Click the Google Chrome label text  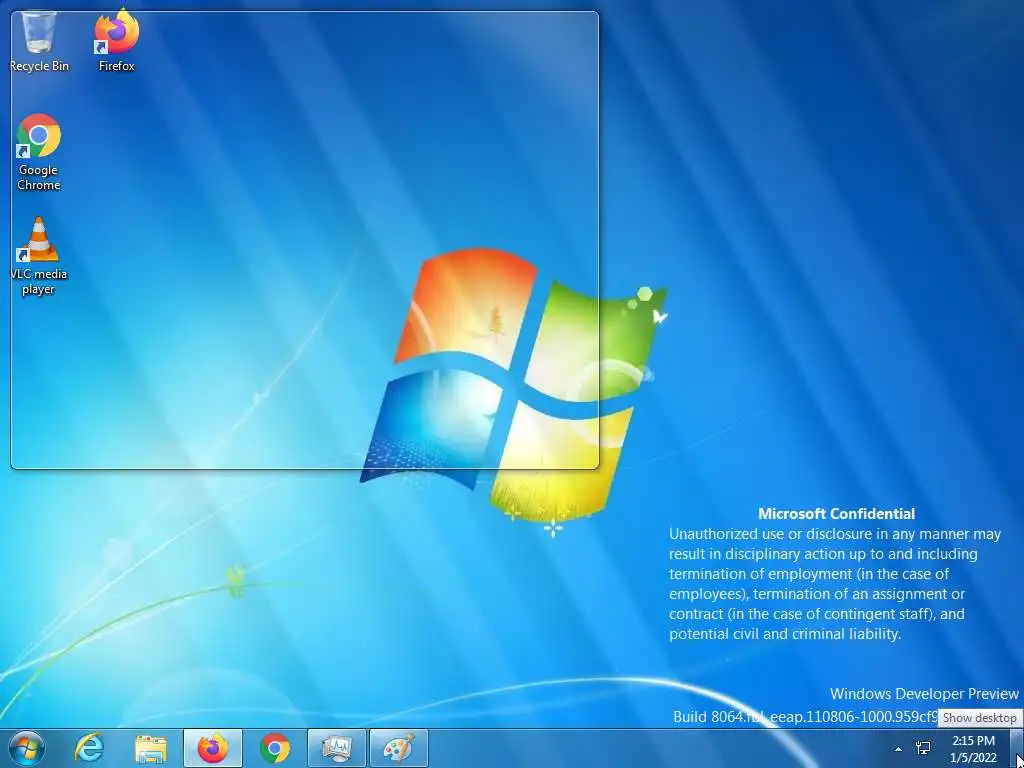pos(39,178)
